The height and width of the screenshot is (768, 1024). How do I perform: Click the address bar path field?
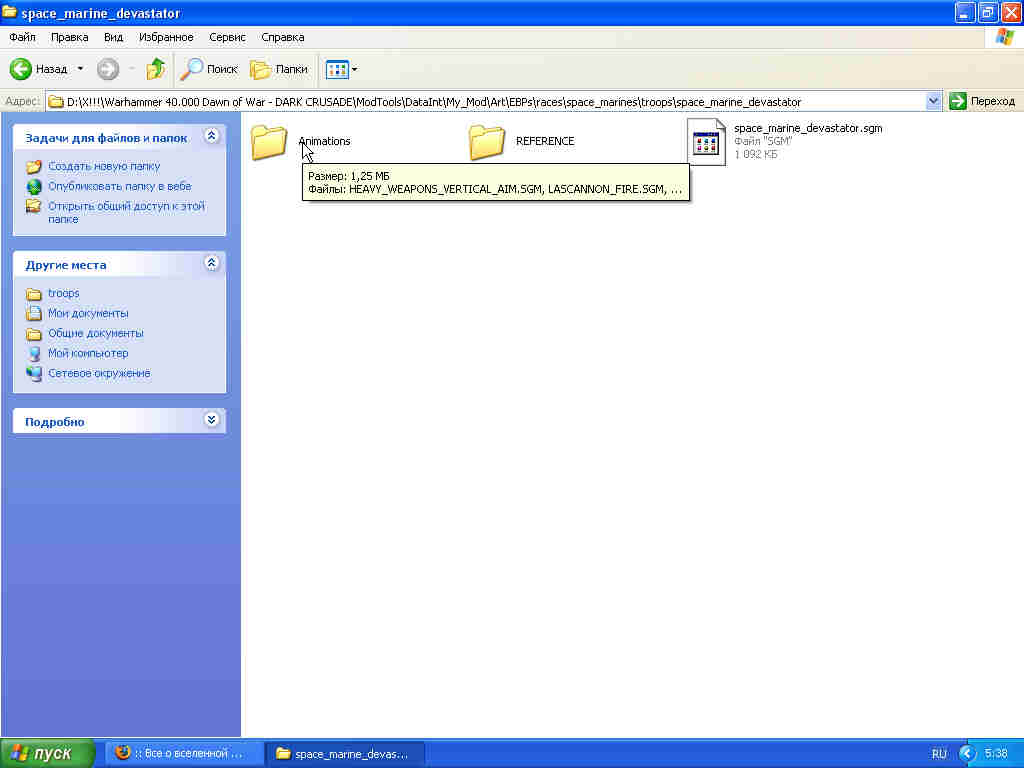[487, 101]
